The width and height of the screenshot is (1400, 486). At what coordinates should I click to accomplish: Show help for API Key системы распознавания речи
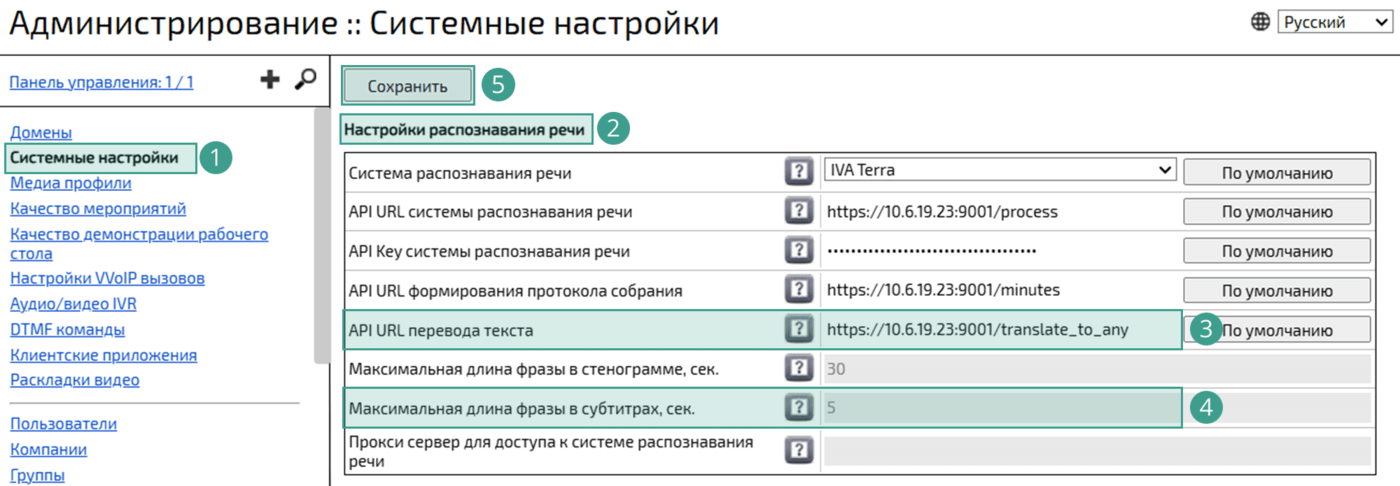pos(798,250)
